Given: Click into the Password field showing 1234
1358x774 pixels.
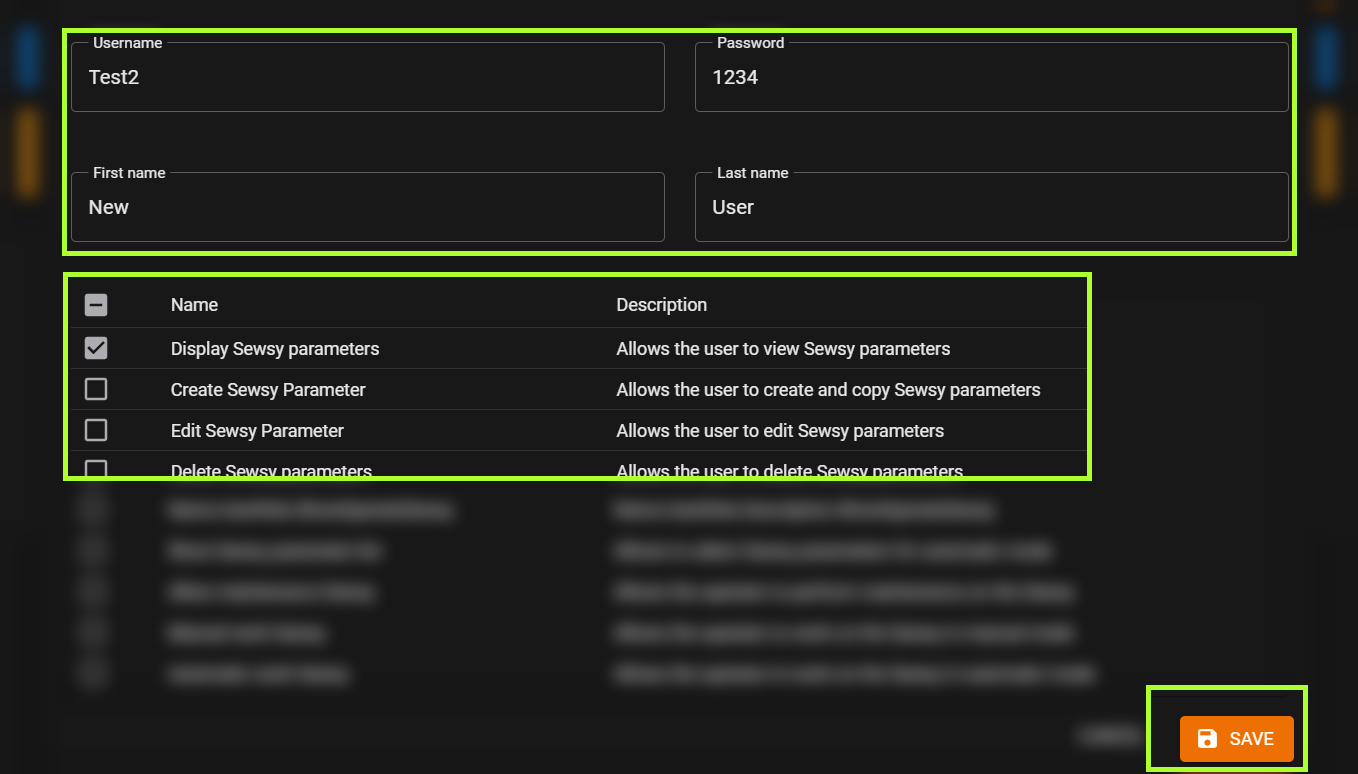Looking at the screenshot, I should [x=990, y=78].
